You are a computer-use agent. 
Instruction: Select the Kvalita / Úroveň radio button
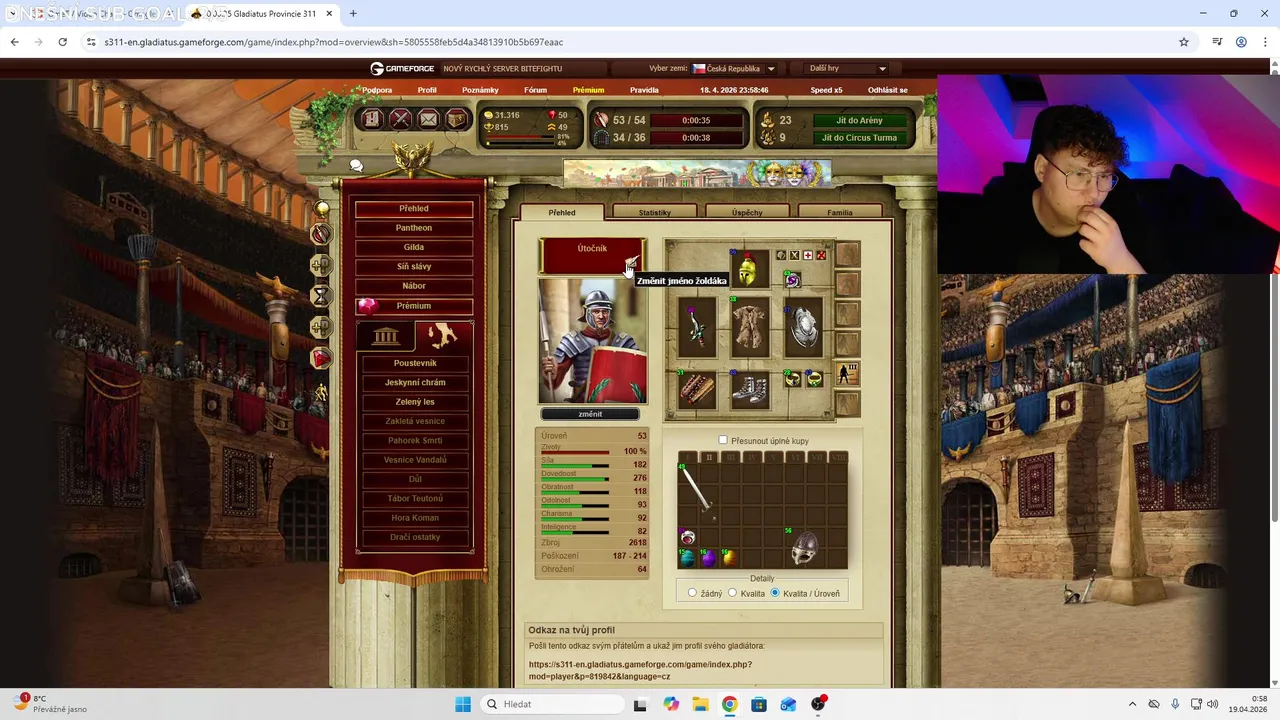pos(775,593)
